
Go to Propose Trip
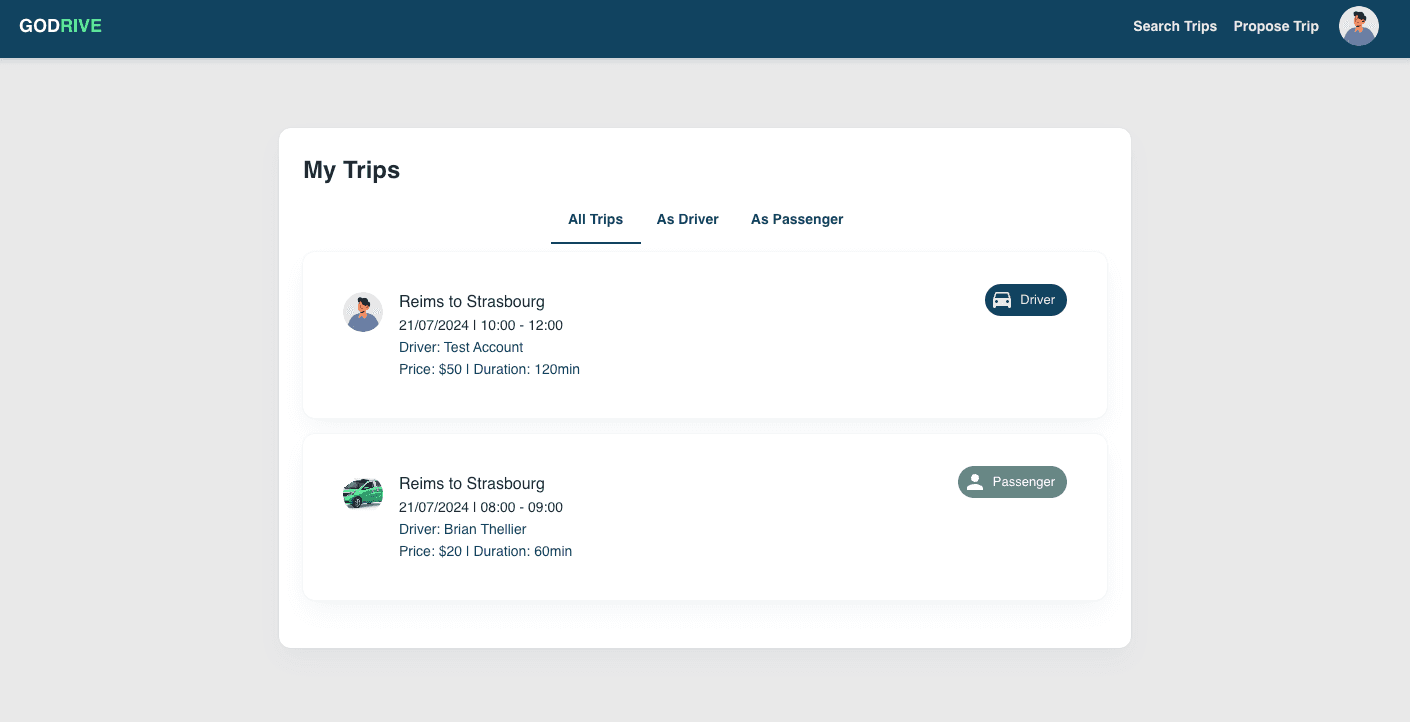(1276, 27)
